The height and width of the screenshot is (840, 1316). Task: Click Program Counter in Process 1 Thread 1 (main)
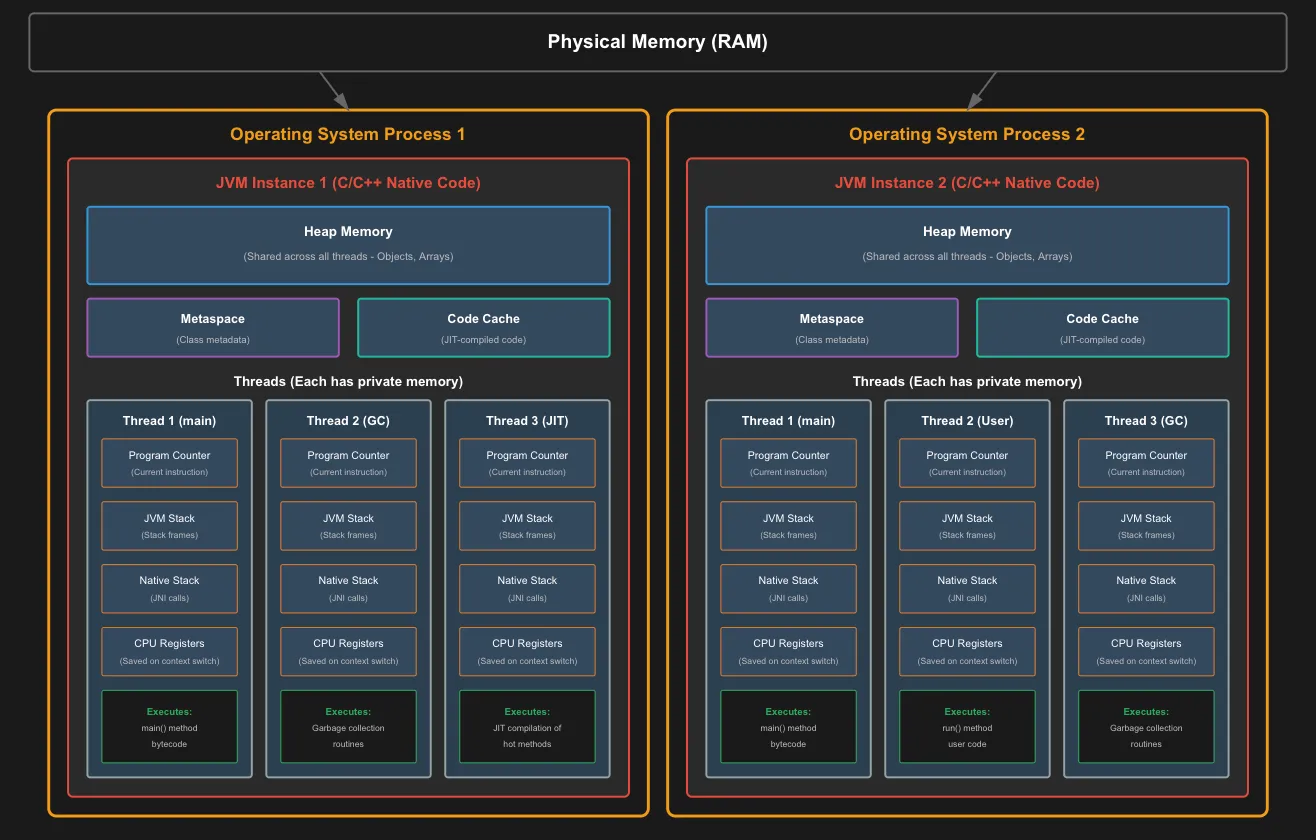[x=170, y=463]
